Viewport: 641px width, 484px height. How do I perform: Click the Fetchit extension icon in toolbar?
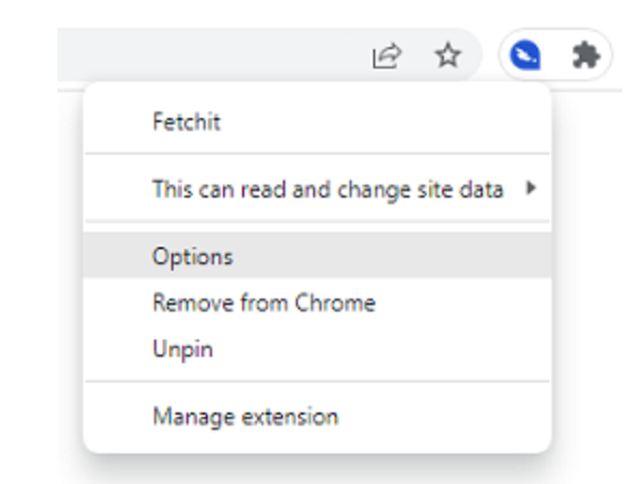coord(526,56)
